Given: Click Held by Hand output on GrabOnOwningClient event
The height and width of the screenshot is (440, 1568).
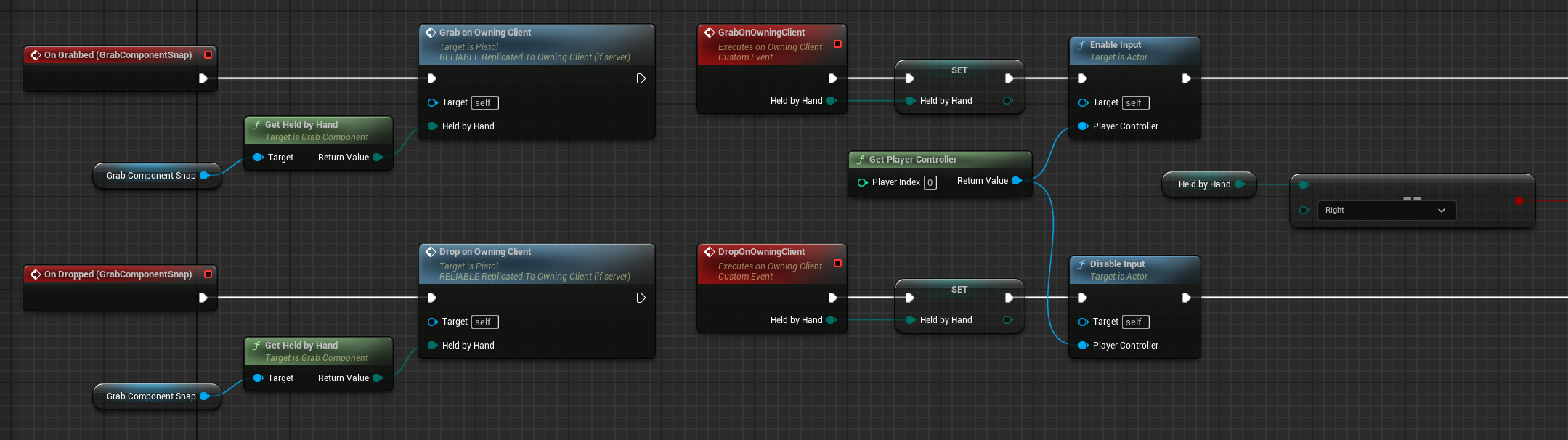Looking at the screenshot, I should (832, 101).
